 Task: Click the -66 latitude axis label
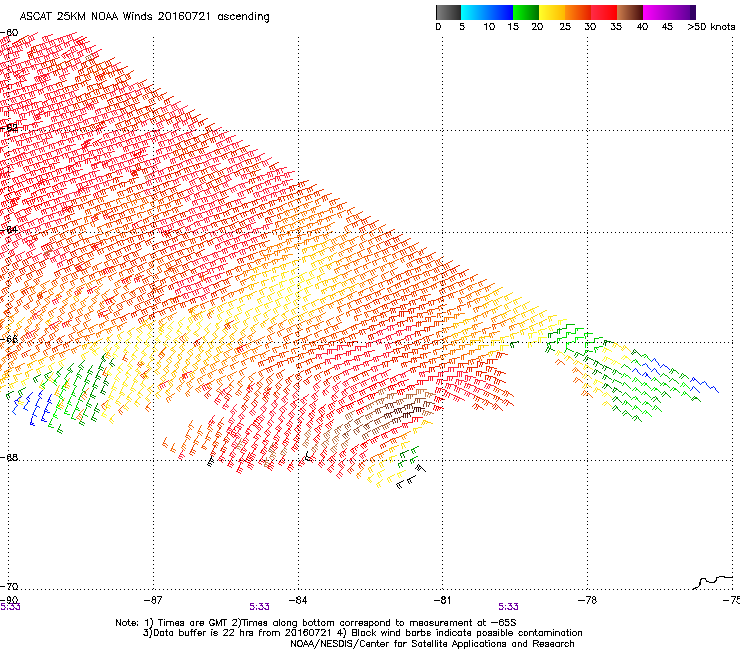pyautogui.click(x=9, y=339)
